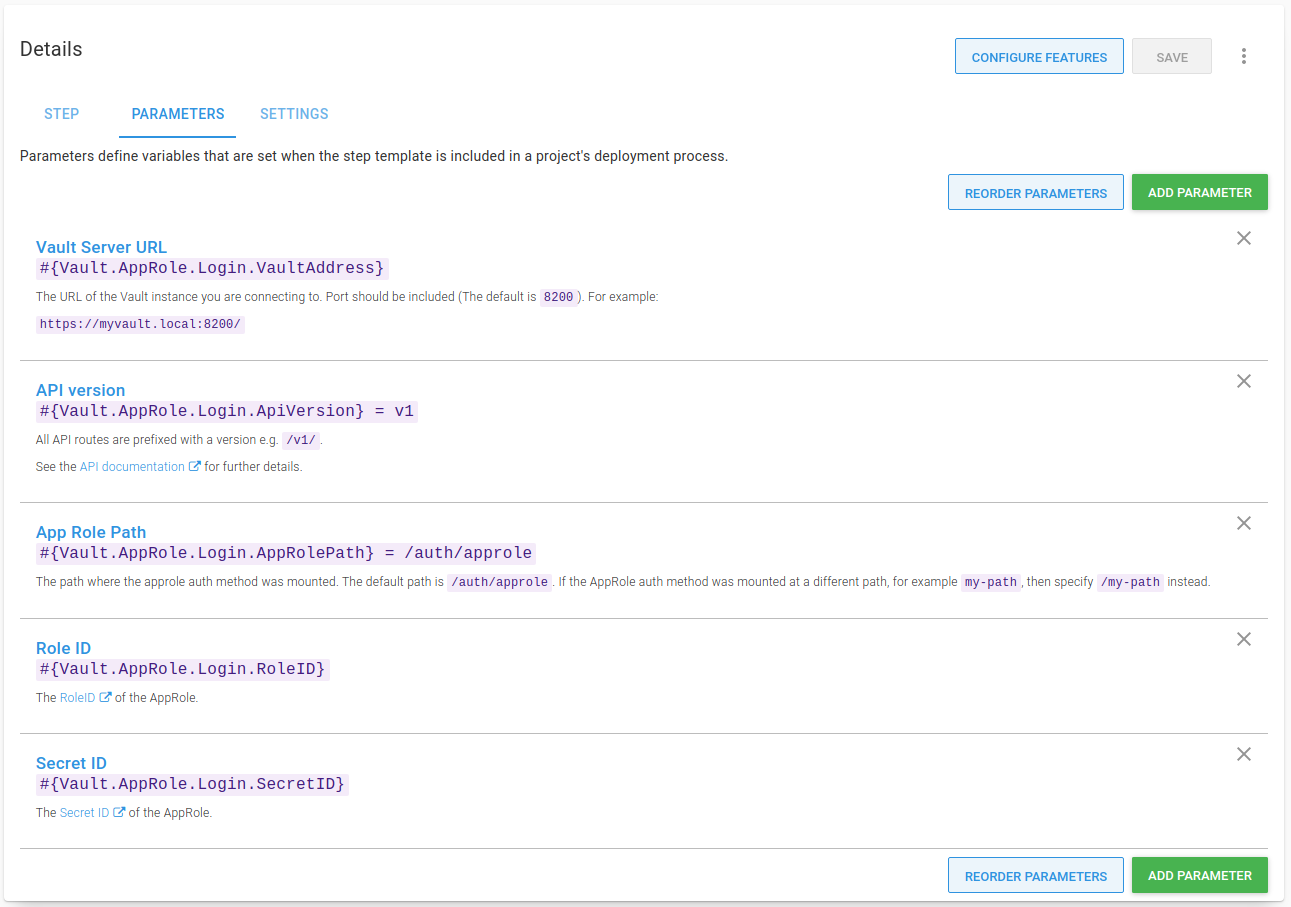
Task: Click the CONFIGURE FEATURES button
Action: 1039,56
